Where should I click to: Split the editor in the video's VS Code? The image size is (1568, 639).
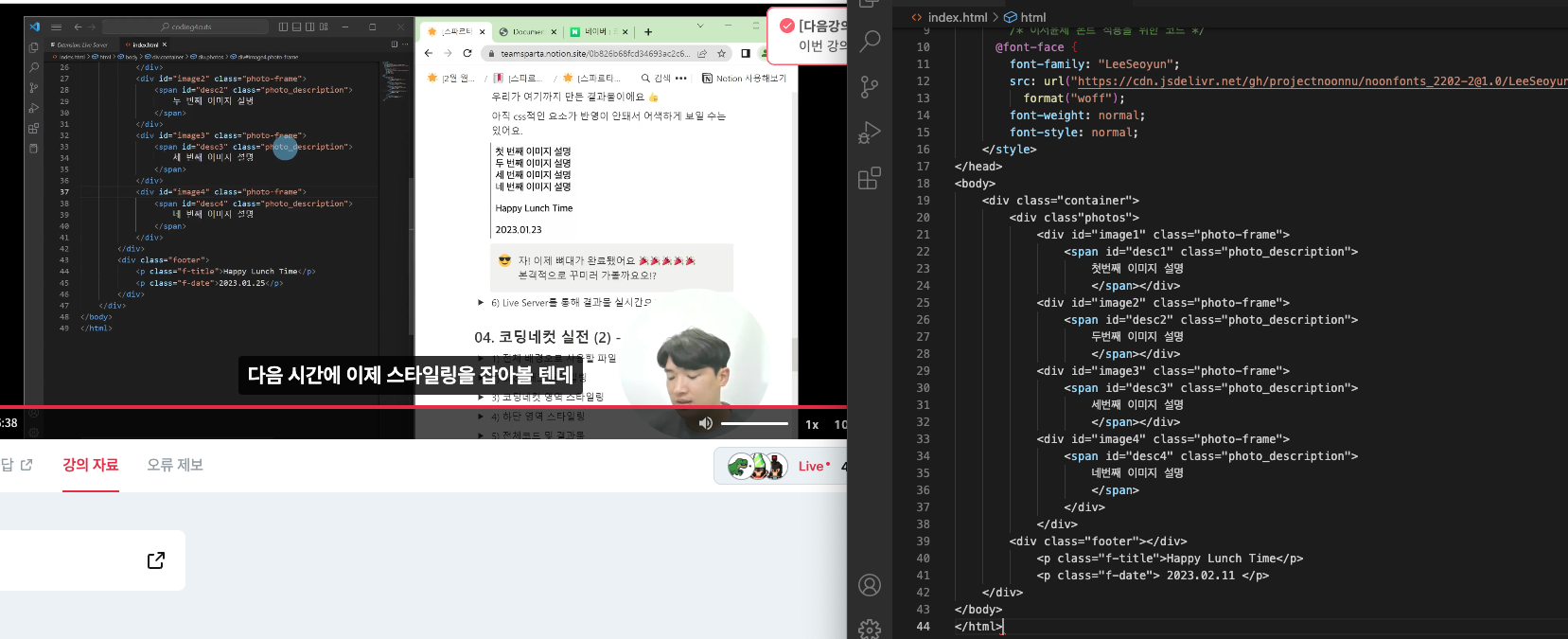(x=395, y=44)
